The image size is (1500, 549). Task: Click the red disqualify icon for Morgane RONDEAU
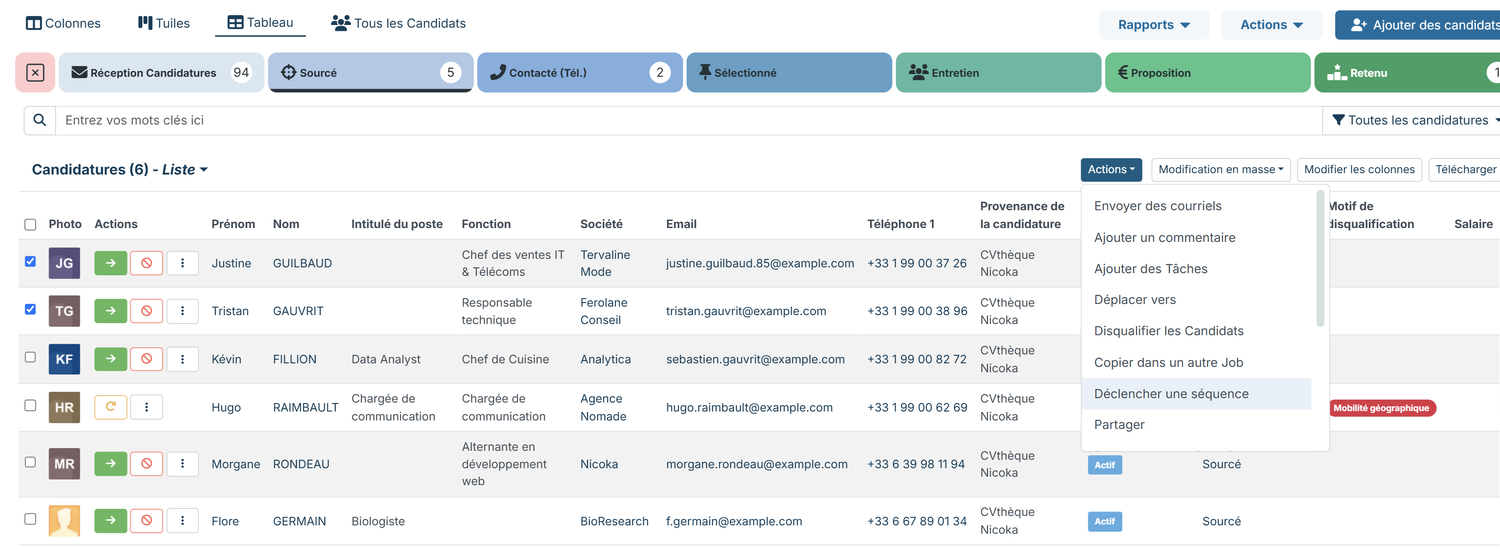point(146,464)
